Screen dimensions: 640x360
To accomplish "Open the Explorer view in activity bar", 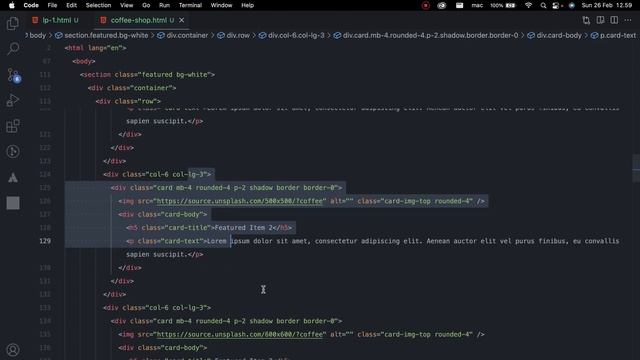I will point(13,24).
